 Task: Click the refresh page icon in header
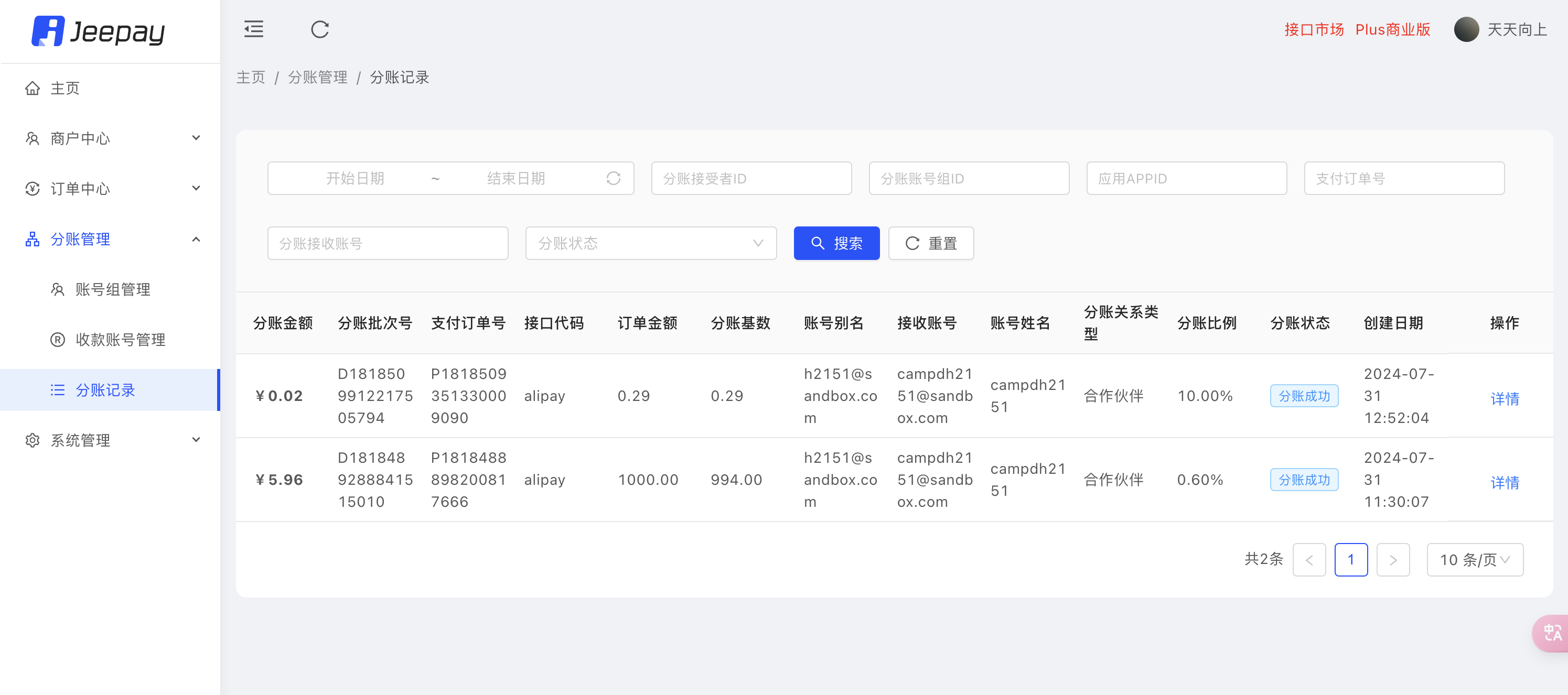319,29
